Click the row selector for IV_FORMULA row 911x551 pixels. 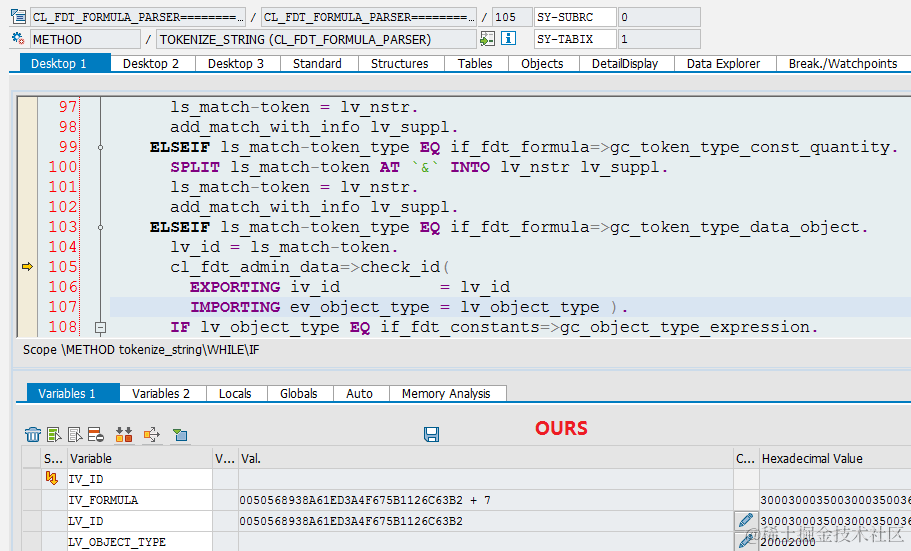pyautogui.click(x=31, y=500)
